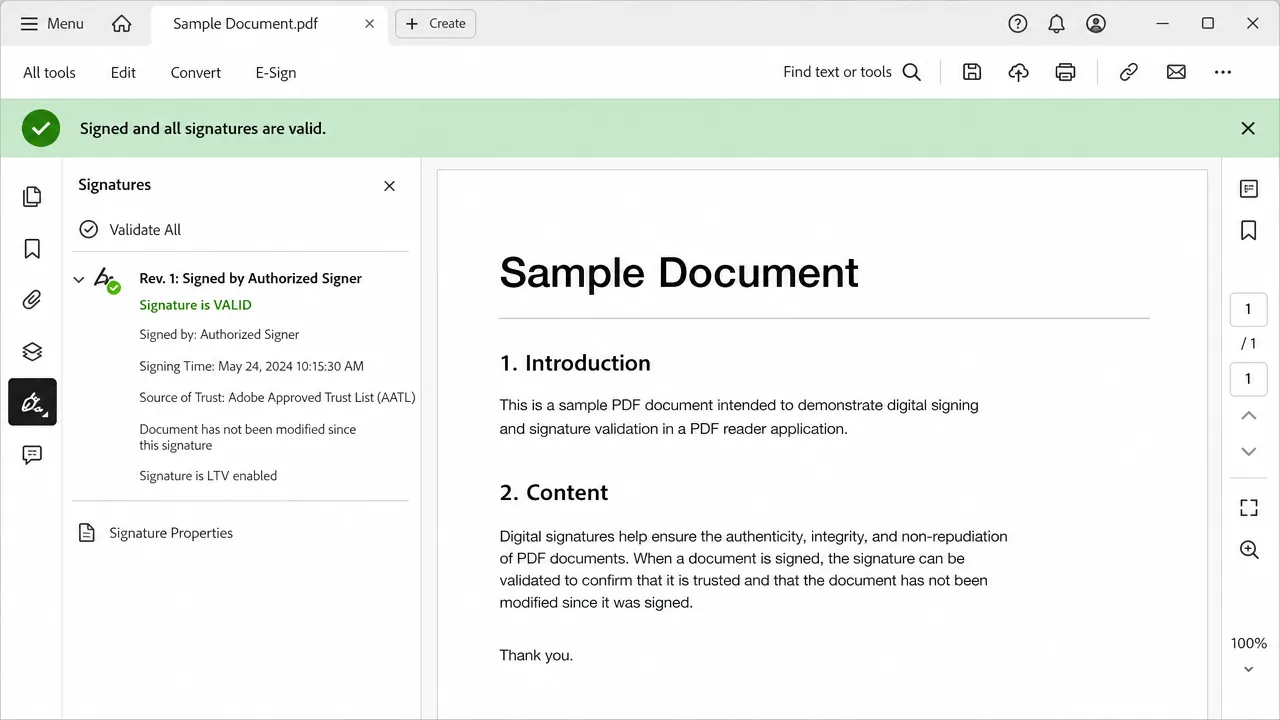The height and width of the screenshot is (720, 1280).
Task: Click the 1. Introduction heading
Action: click(575, 363)
